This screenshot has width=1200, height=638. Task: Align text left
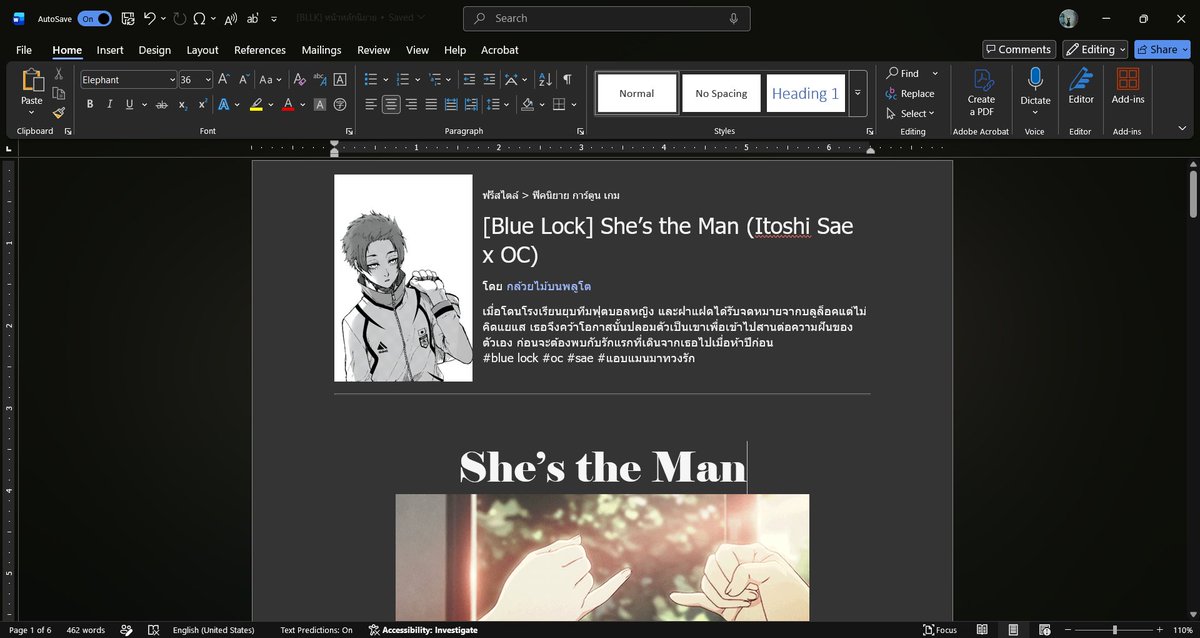(371, 104)
